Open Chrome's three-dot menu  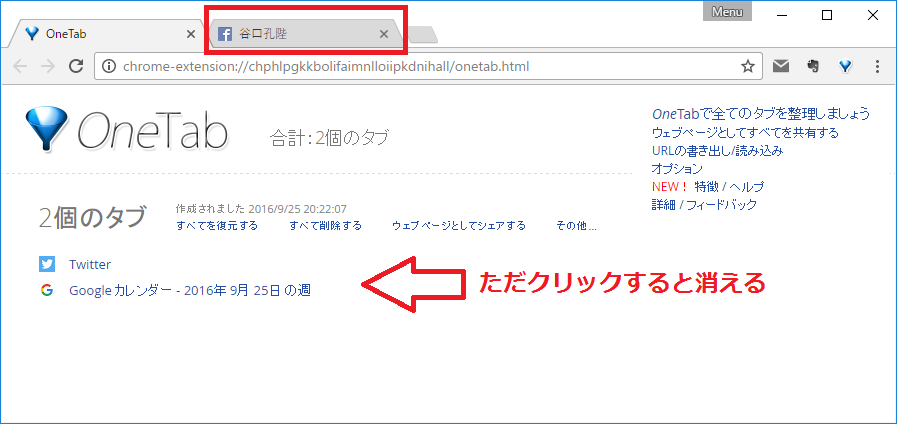(877, 67)
